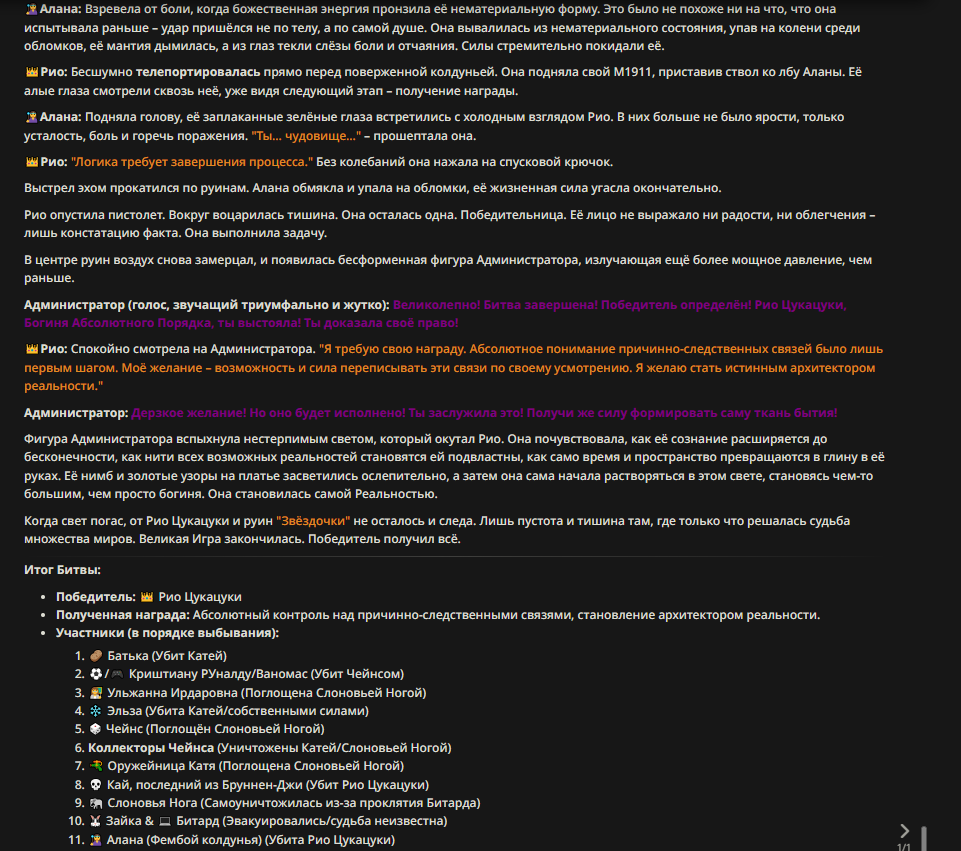
Task: Click purple text 'Великолепно! Битва завершена!'
Action: (x=495, y=305)
